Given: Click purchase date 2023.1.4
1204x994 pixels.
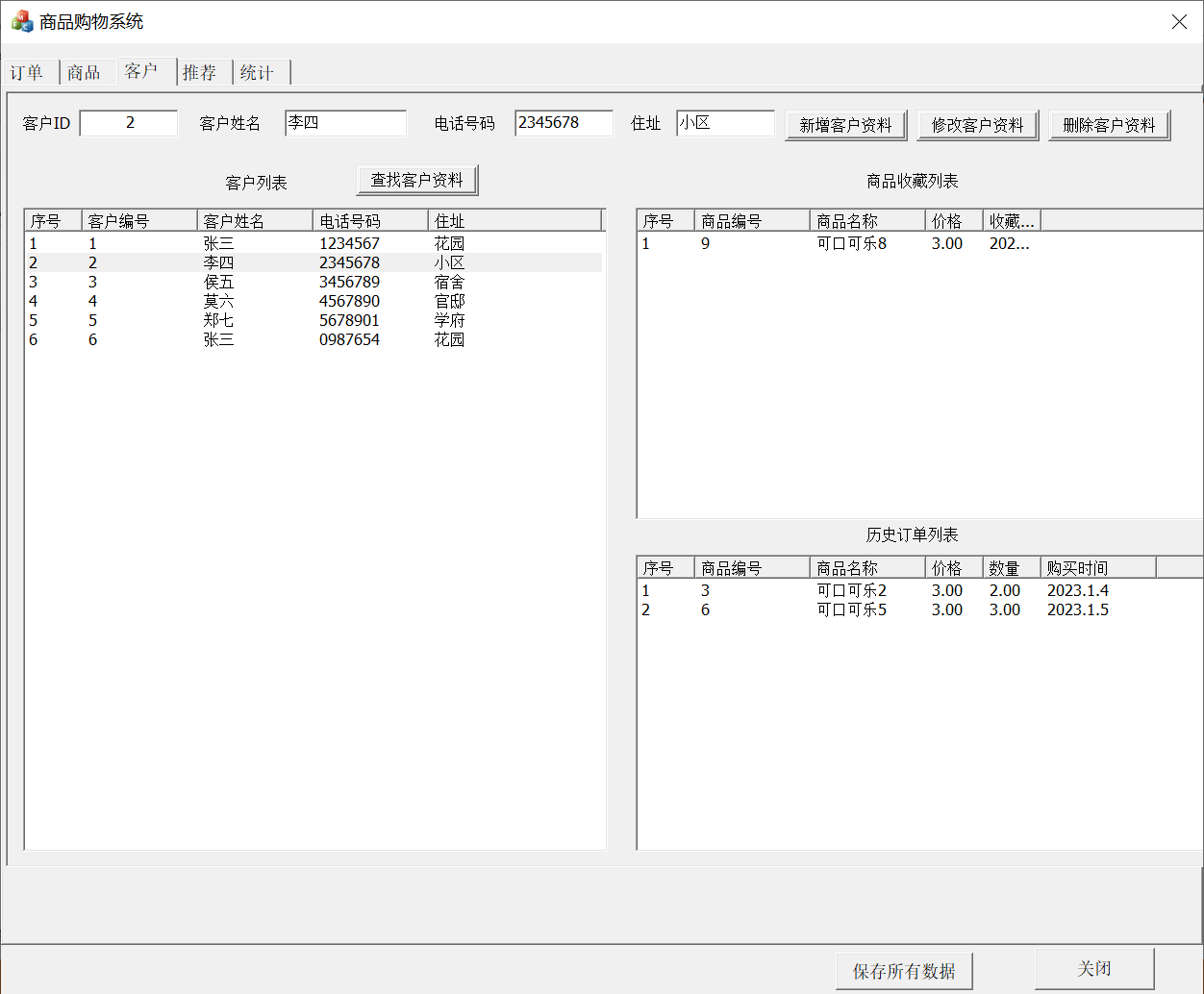Looking at the screenshot, I should [x=1077, y=590].
